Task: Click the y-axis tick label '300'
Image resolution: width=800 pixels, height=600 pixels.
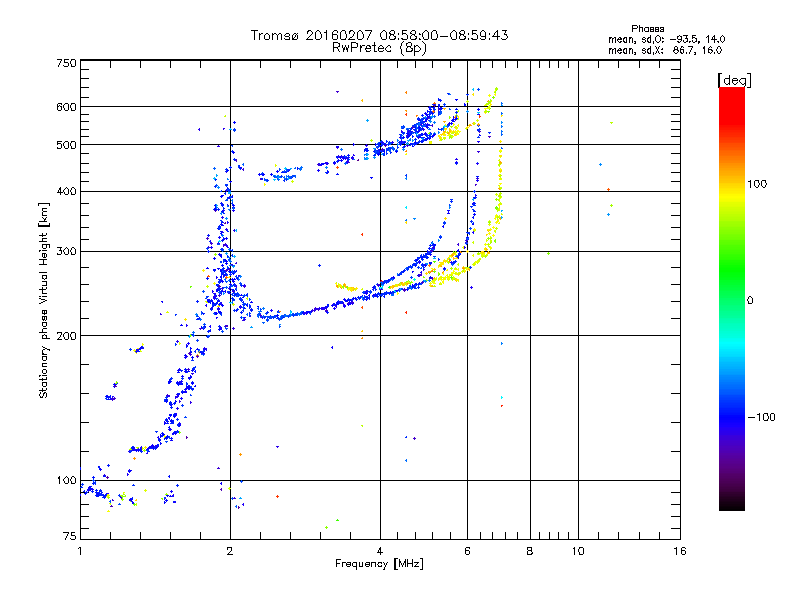Action: [x=66, y=252]
